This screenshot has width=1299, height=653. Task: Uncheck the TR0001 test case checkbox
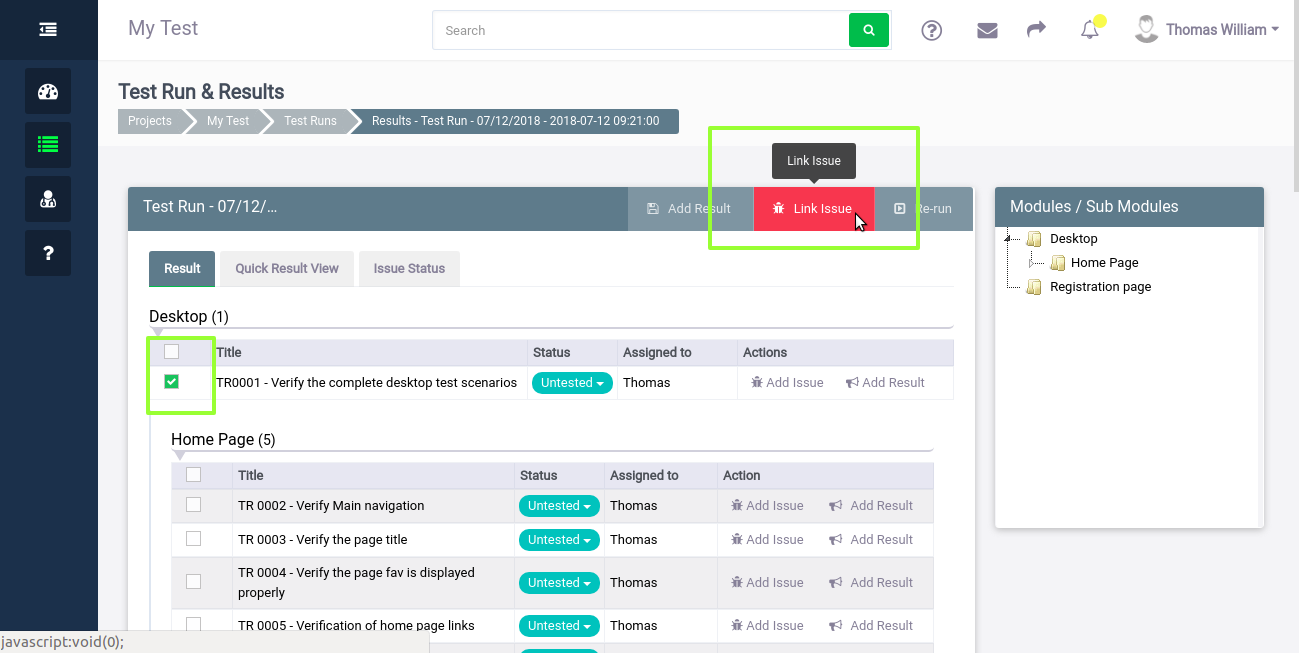tap(171, 382)
